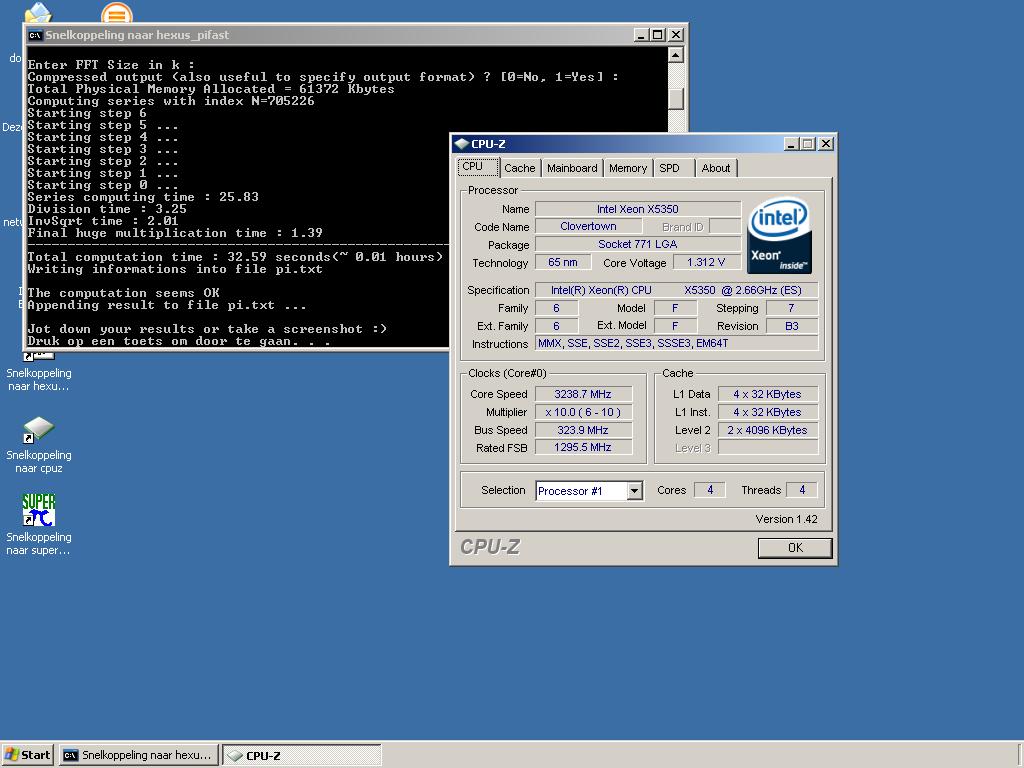
Task: Click the console vertical scrollbar thumb
Action: 676,98
